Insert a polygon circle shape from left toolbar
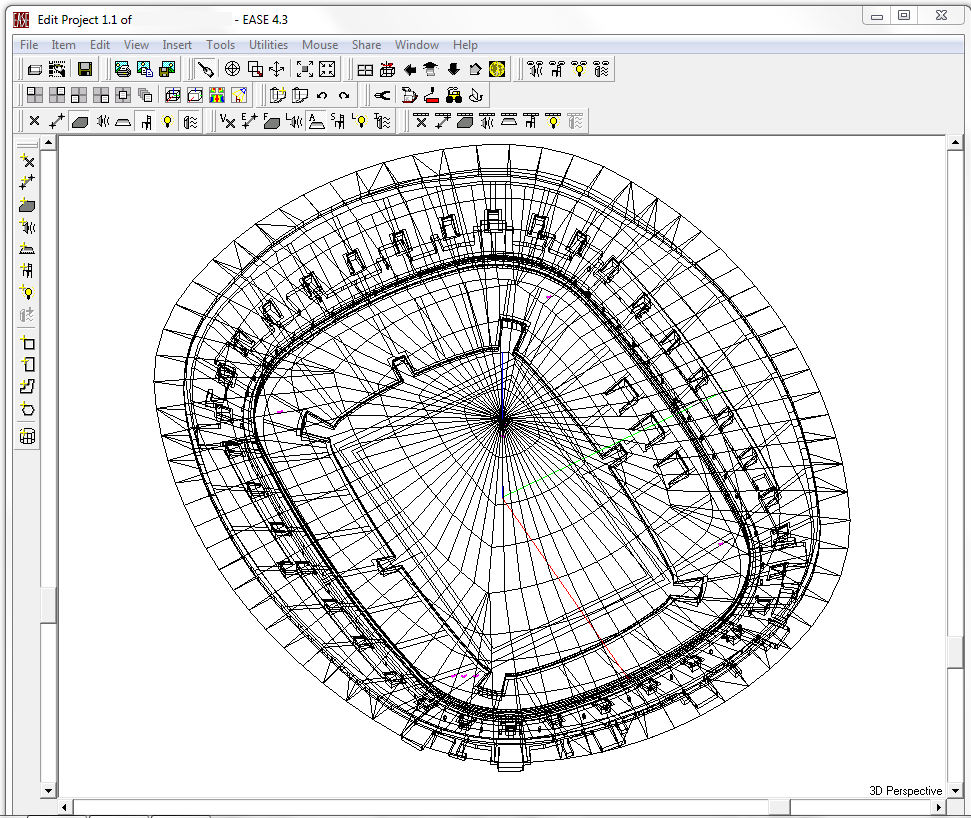Image resolution: width=971 pixels, height=818 pixels. tap(27, 409)
